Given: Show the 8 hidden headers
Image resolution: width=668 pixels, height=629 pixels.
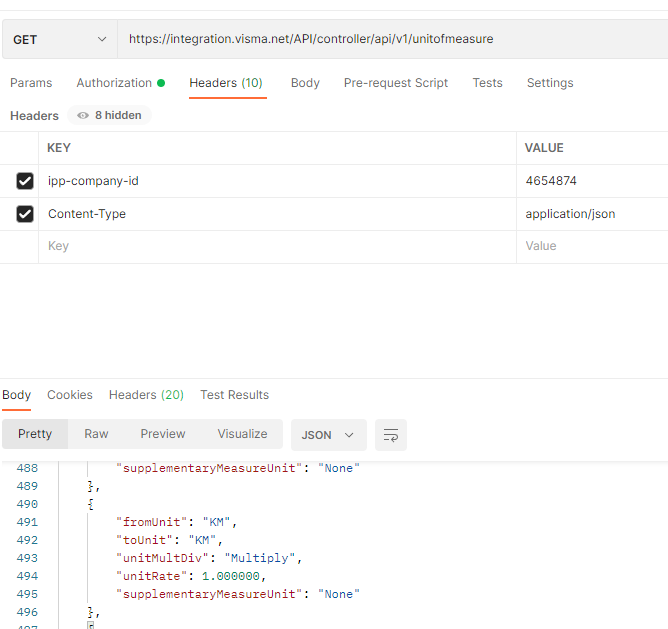Looking at the screenshot, I should pyautogui.click(x=109, y=115).
